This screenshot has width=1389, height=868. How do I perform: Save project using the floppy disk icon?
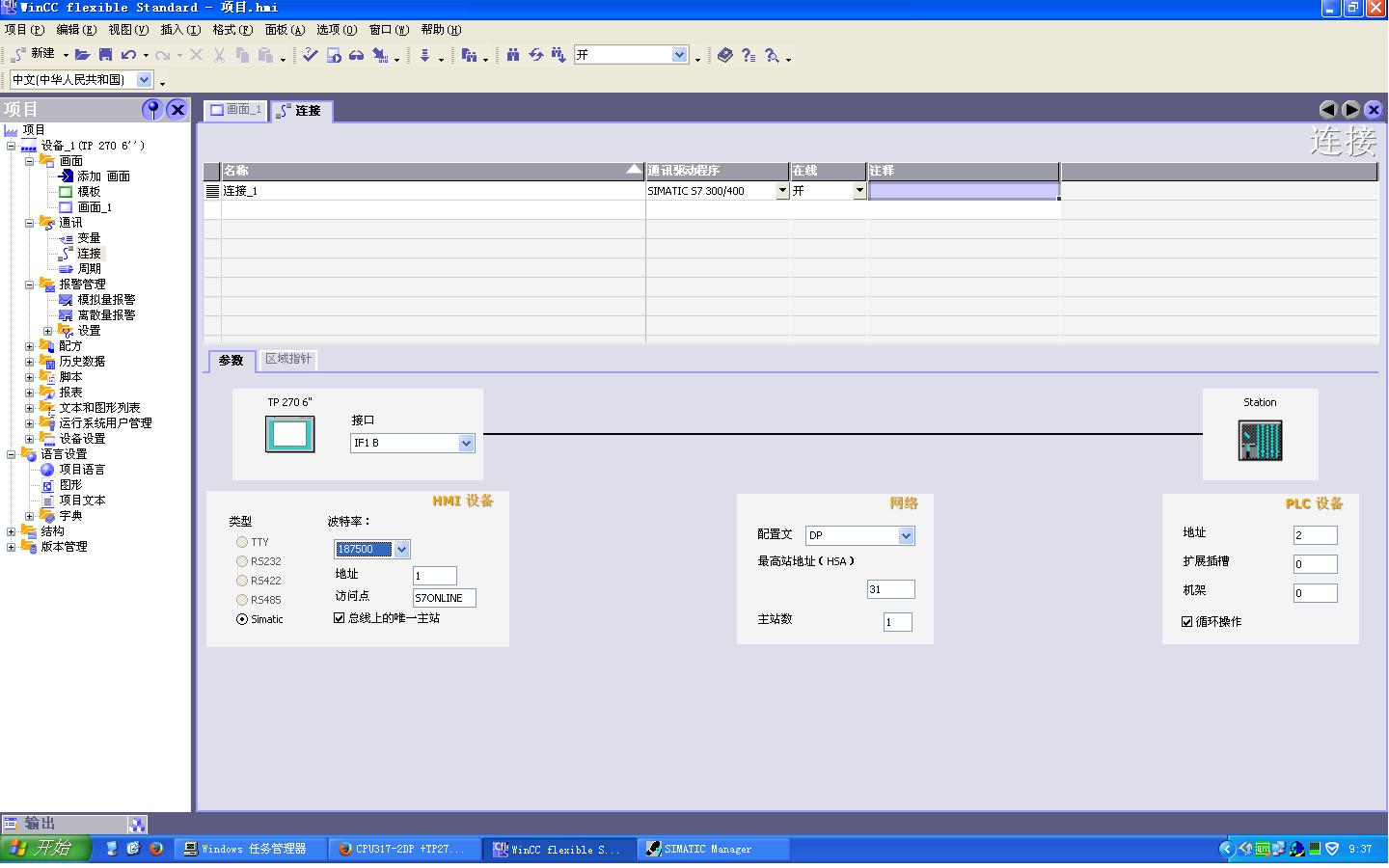pyautogui.click(x=106, y=56)
